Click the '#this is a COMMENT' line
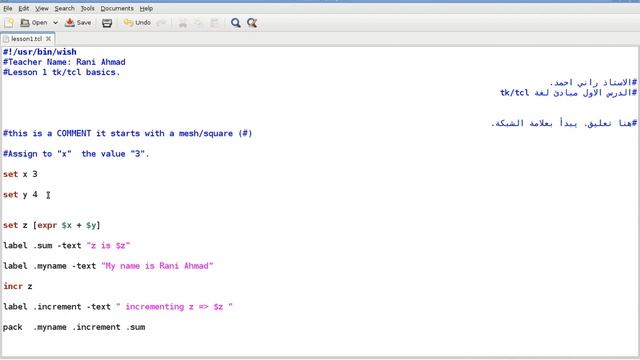 tap(127, 133)
